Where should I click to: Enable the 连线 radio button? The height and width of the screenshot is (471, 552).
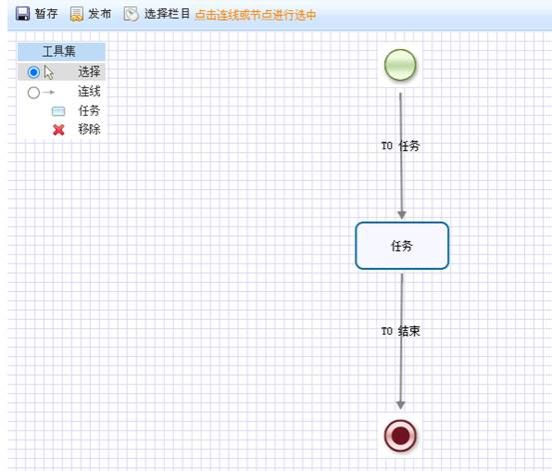point(34,93)
